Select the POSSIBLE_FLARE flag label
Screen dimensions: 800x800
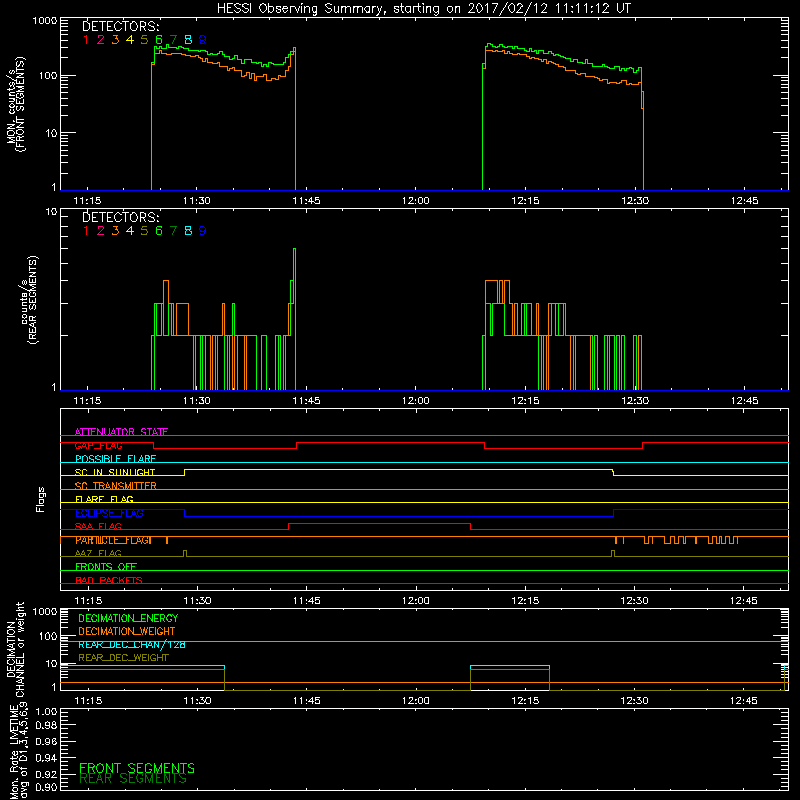tap(115, 459)
